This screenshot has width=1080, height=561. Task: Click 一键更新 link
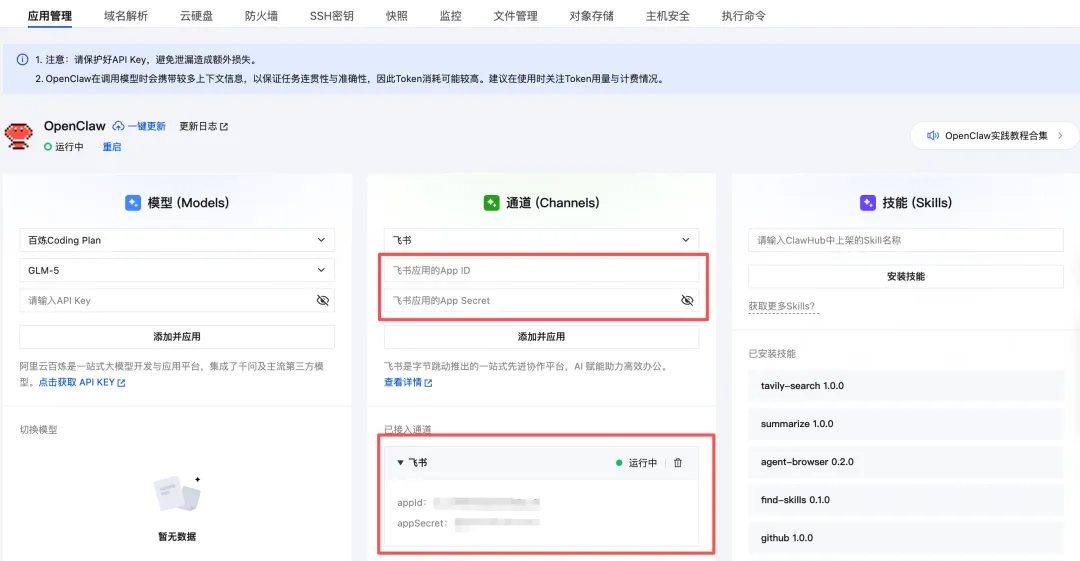[x=146, y=126]
